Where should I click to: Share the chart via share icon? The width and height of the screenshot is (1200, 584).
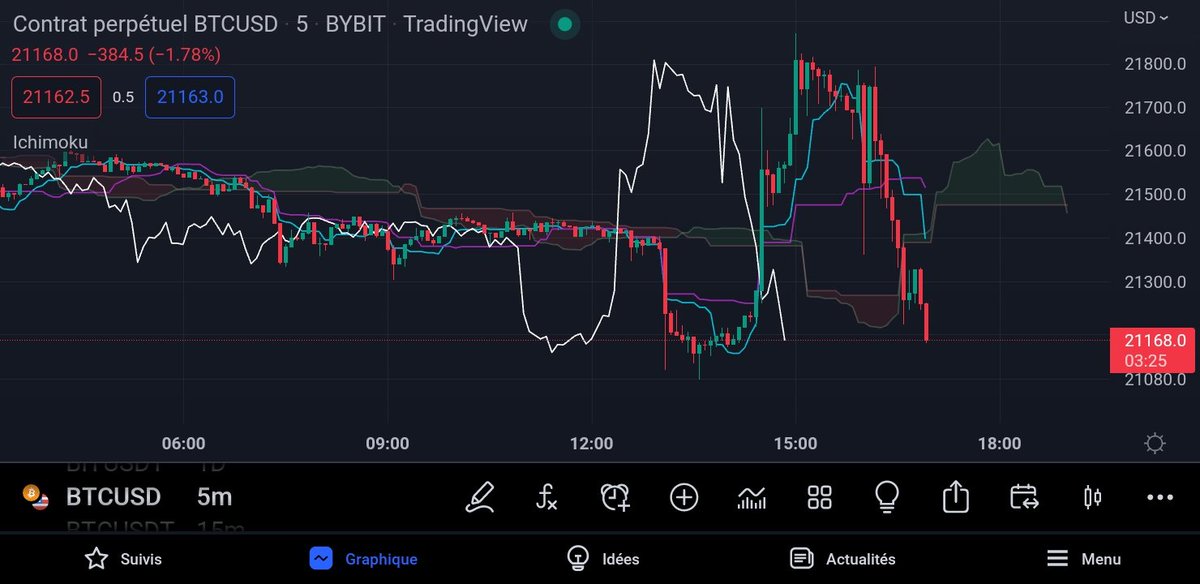955,496
